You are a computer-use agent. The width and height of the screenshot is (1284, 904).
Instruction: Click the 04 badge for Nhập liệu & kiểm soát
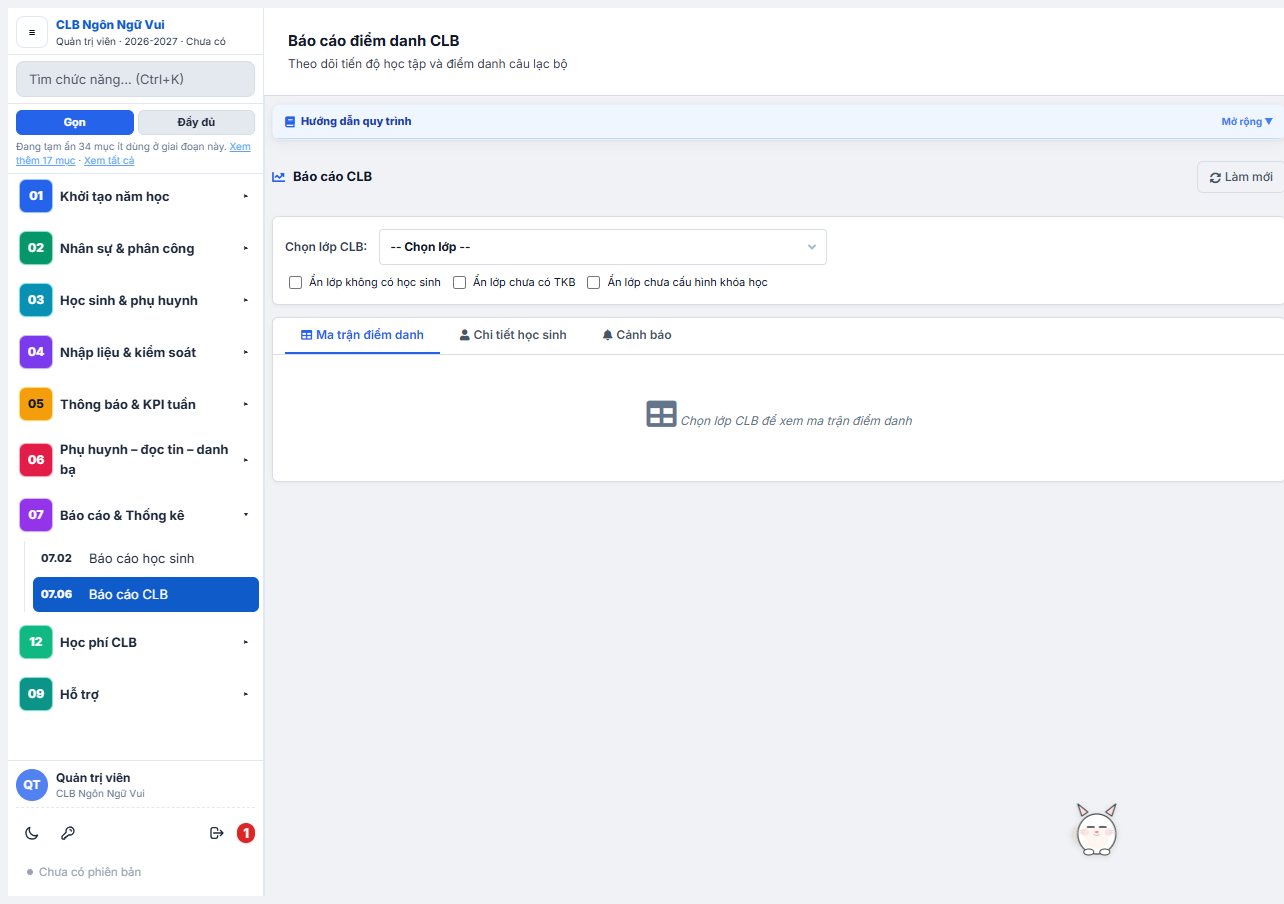(36, 352)
